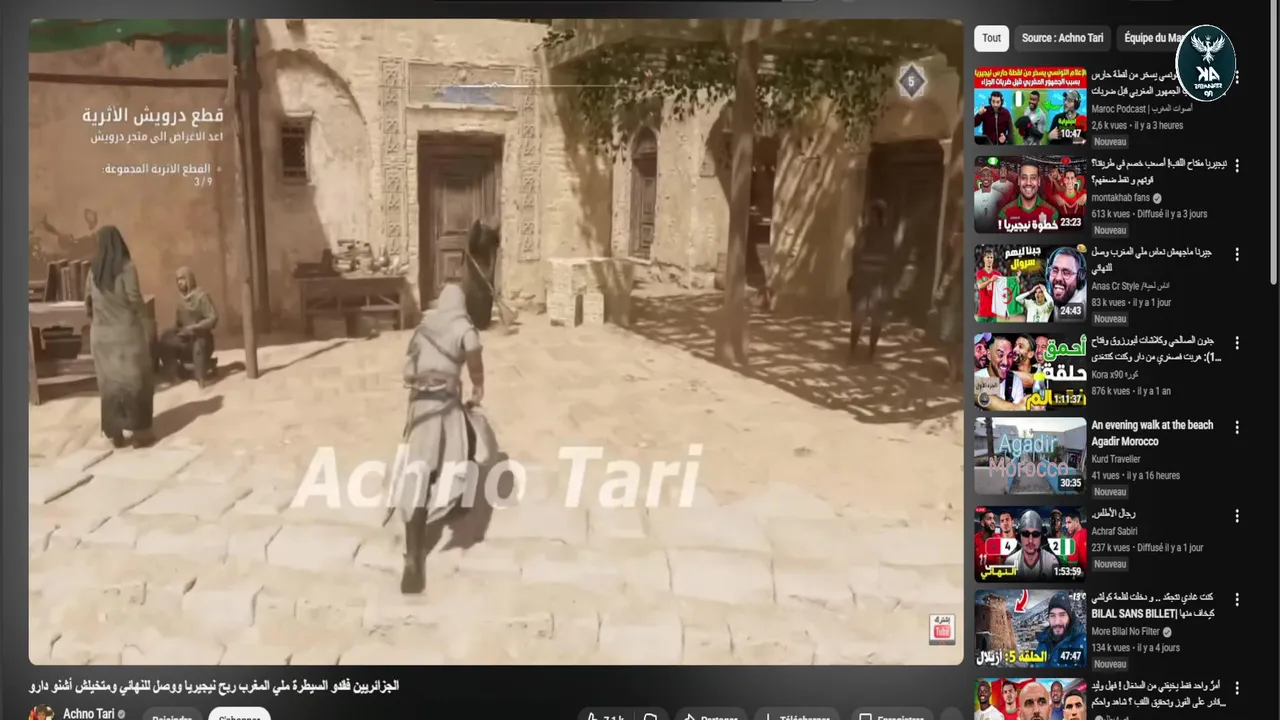Screen dimensions: 1280x720
Task: Click '41 vues · il y a 16 heures' text
Action: (1136, 475)
